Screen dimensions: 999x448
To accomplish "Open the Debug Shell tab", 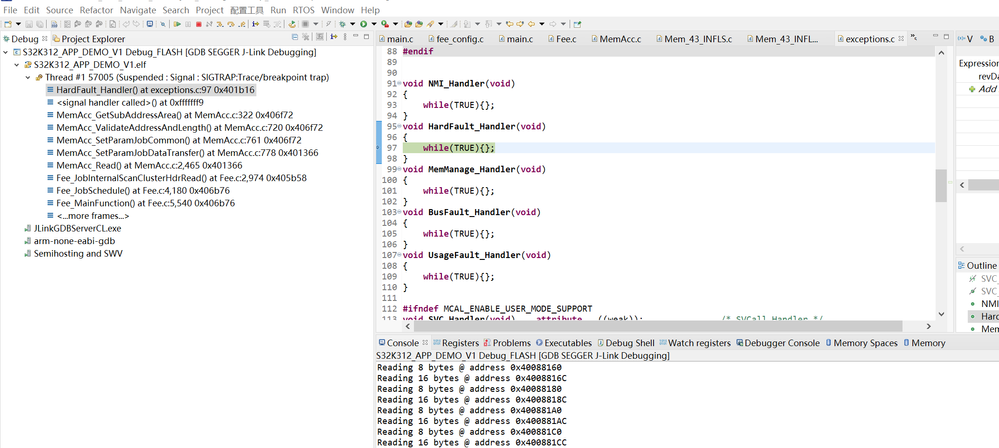I will (x=625, y=343).
